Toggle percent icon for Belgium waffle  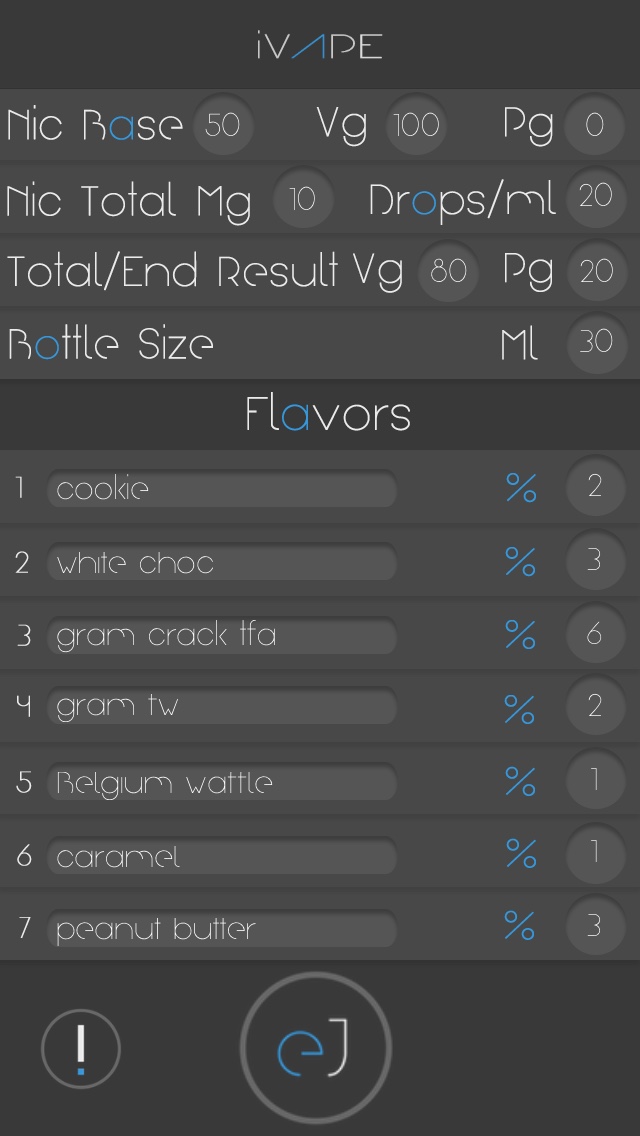(520, 781)
